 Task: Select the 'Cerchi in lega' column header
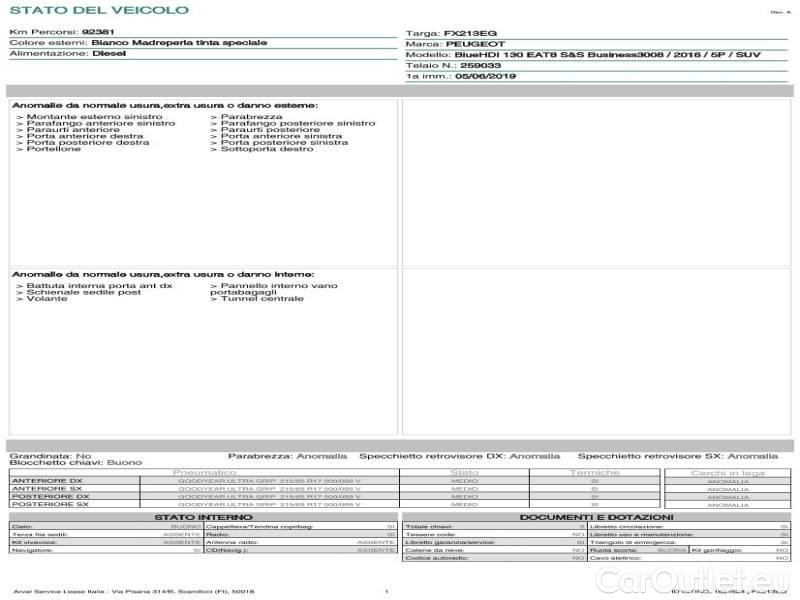click(x=728, y=473)
